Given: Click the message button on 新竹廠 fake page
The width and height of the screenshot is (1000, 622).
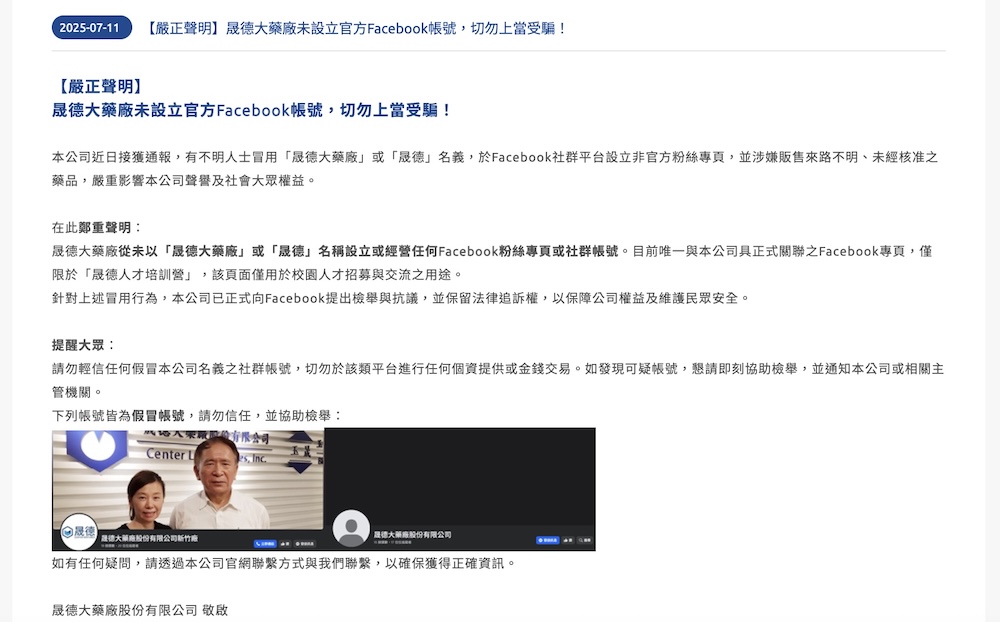Looking at the screenshot, I should (305, 544).
